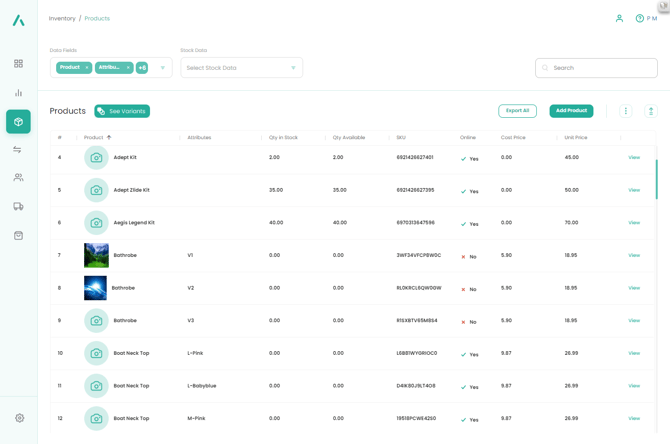The height and width of the screenshot is (444, 670).
Task: Open the transfers arrows icon in sidebar
Action: pyautogui.click(x=18, y=150)
